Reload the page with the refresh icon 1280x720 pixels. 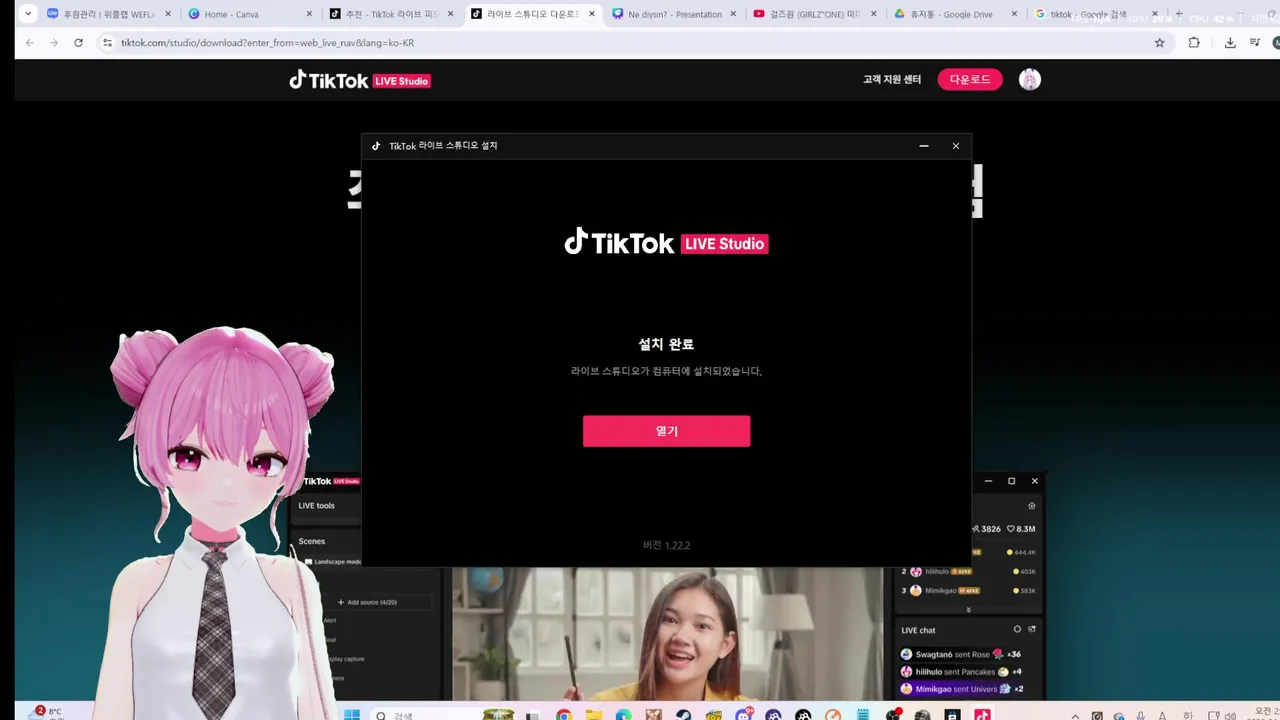point(78,43)
